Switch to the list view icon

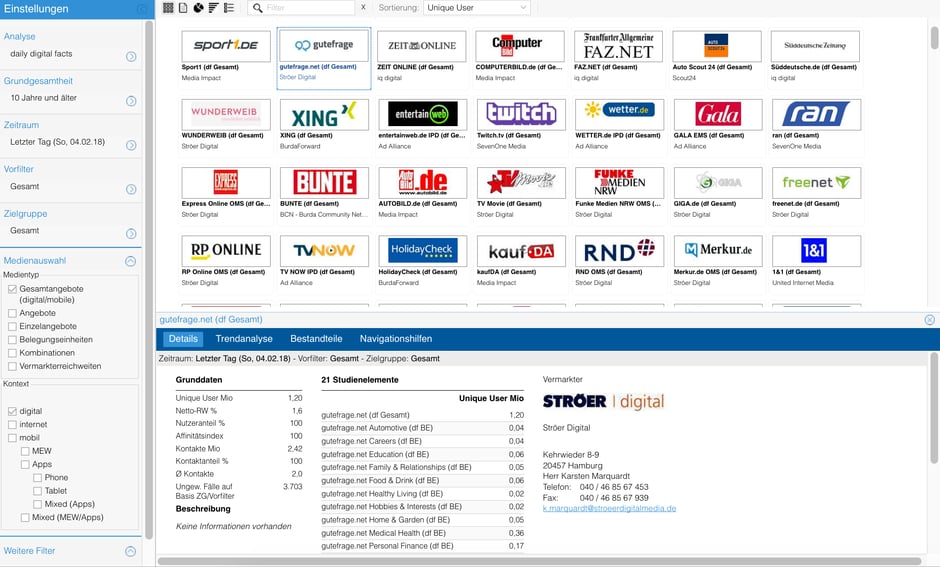(229, 8)
